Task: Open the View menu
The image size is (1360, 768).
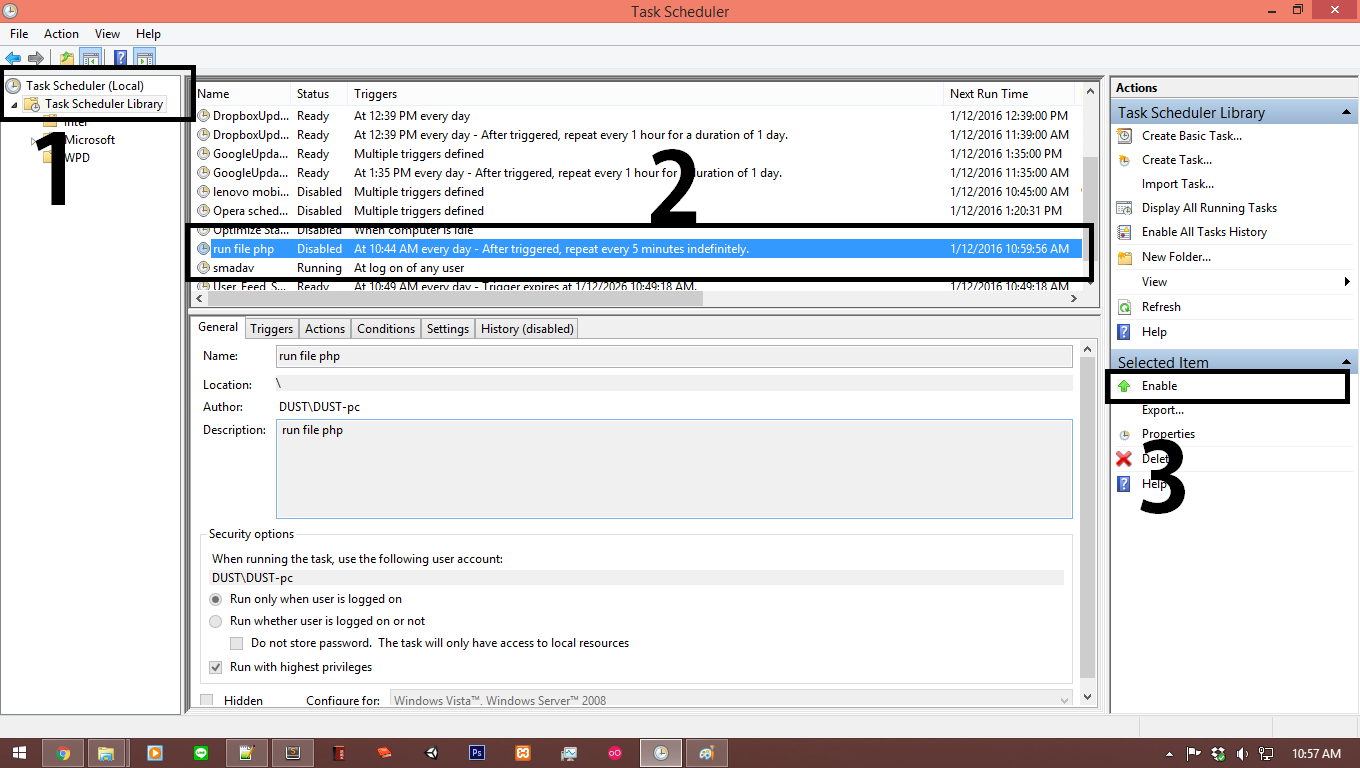Action: click(107, 34)
